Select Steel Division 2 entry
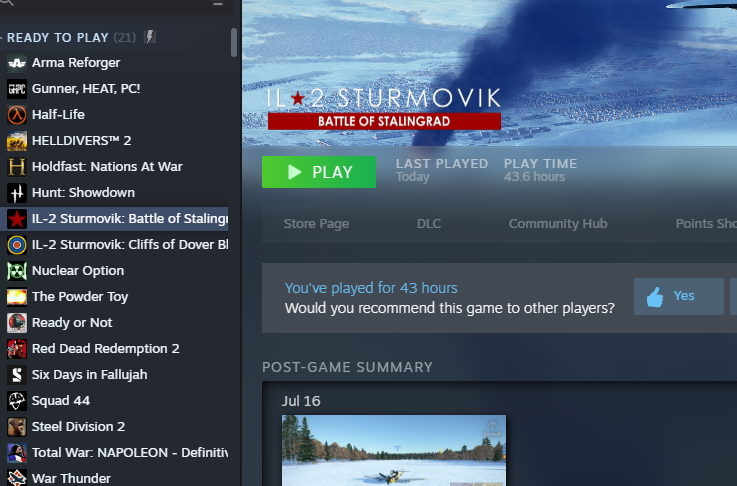Image resolution: width=737 pixels, height=486 pixels. pos(114,427)
